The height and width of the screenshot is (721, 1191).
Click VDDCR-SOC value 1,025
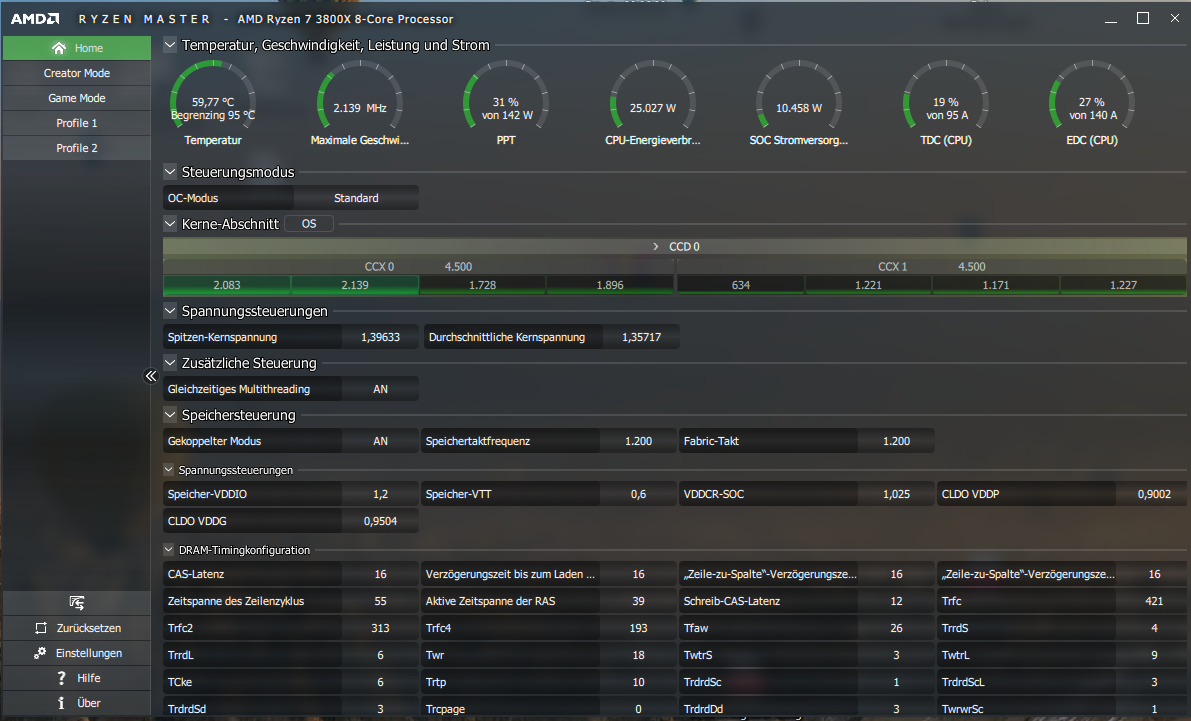[896, 495]
